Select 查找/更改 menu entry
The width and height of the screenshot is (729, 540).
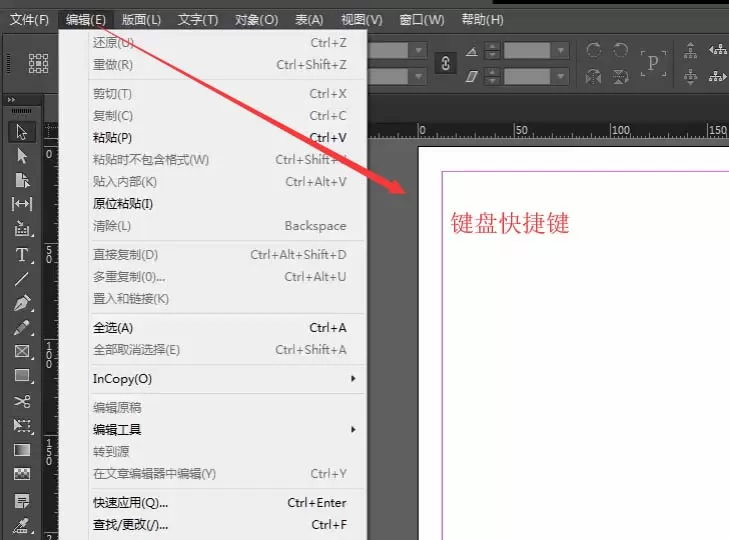tap(223, 525)
